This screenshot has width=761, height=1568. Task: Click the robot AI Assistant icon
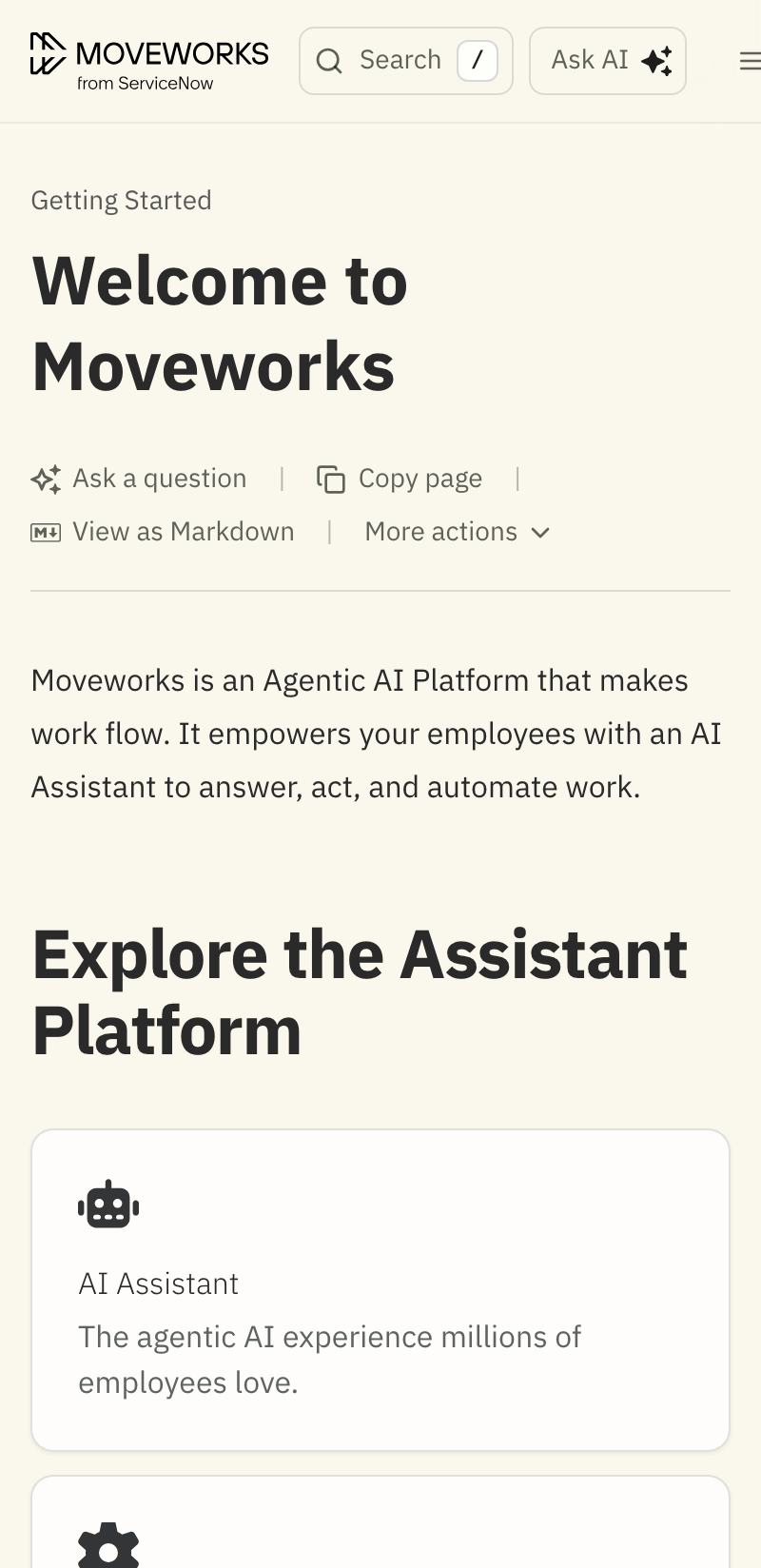(x=108, y=1205)
